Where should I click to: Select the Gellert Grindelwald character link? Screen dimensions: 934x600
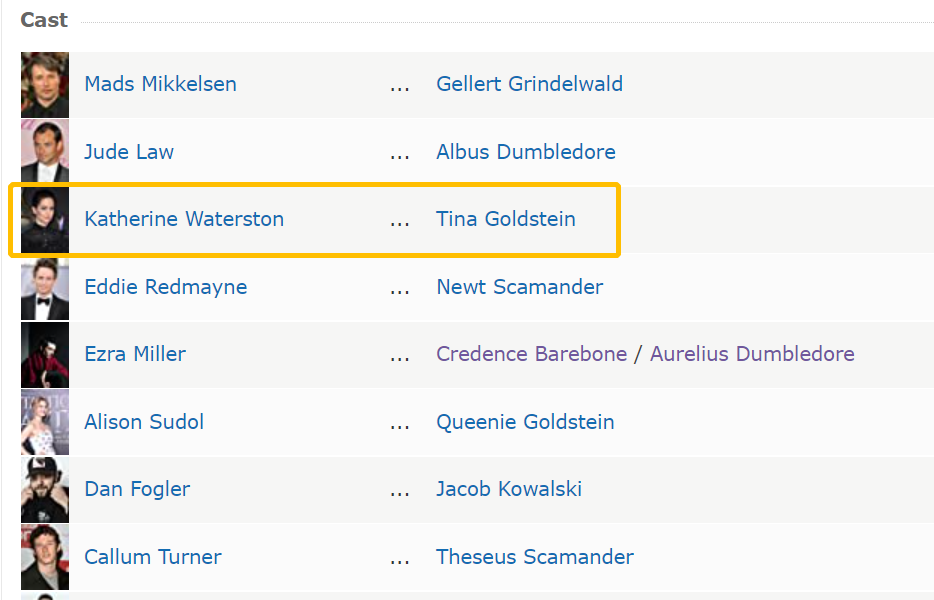[530, 84]
